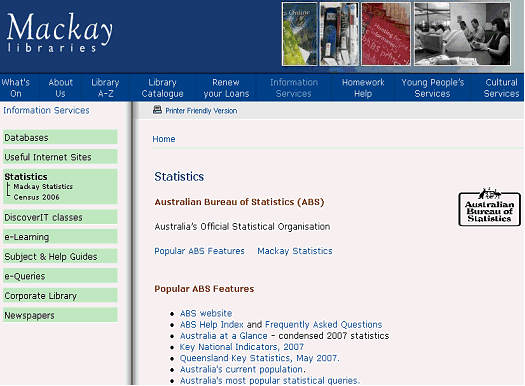
Task: Open Frequently Asked Questions link
Action: [x=323, y=324]
